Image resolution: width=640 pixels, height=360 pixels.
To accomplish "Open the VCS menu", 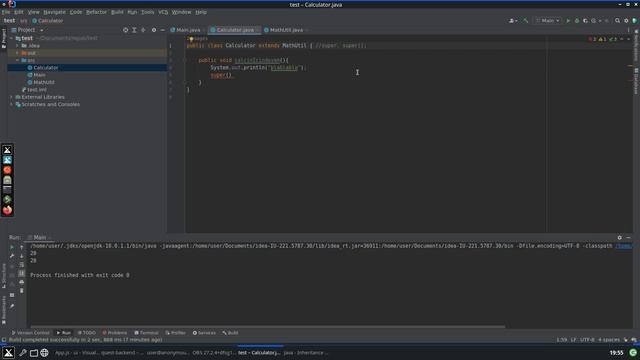I will [x=163, y=12].
